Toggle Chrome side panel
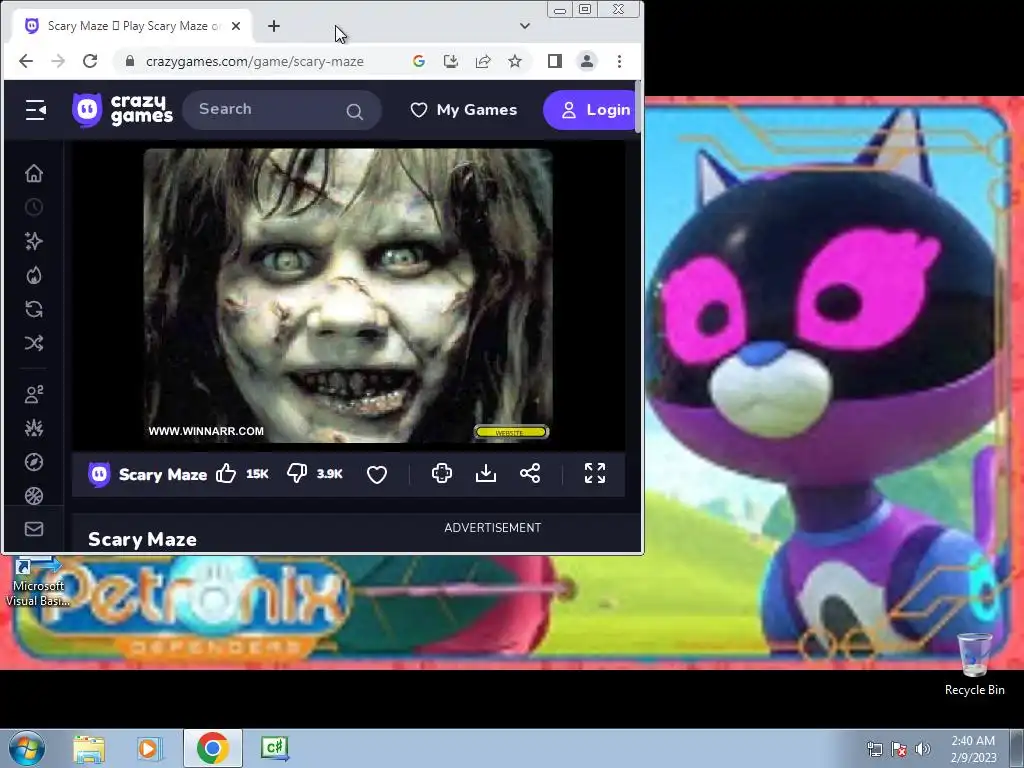This screenshot has height=768, width=1024. pyautogui.click(x=554, y=61)
